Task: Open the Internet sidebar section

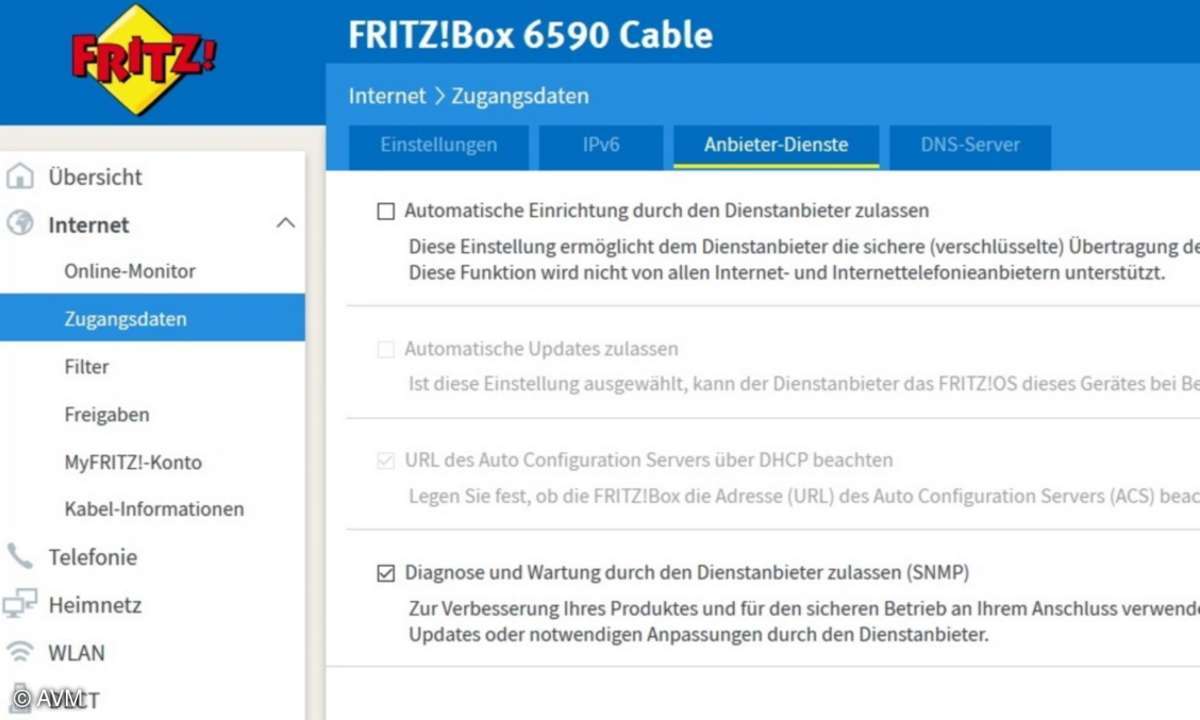Action: tap(89, 225)
